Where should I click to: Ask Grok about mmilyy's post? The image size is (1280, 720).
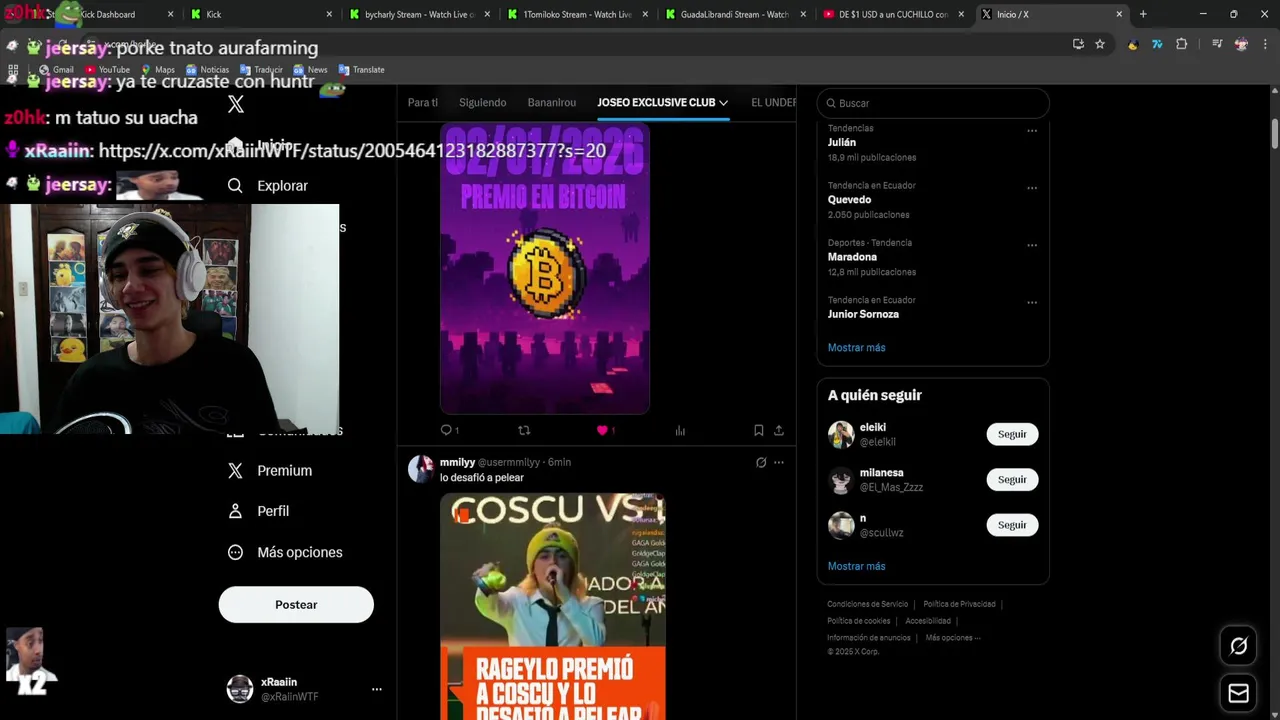point(761,462)
